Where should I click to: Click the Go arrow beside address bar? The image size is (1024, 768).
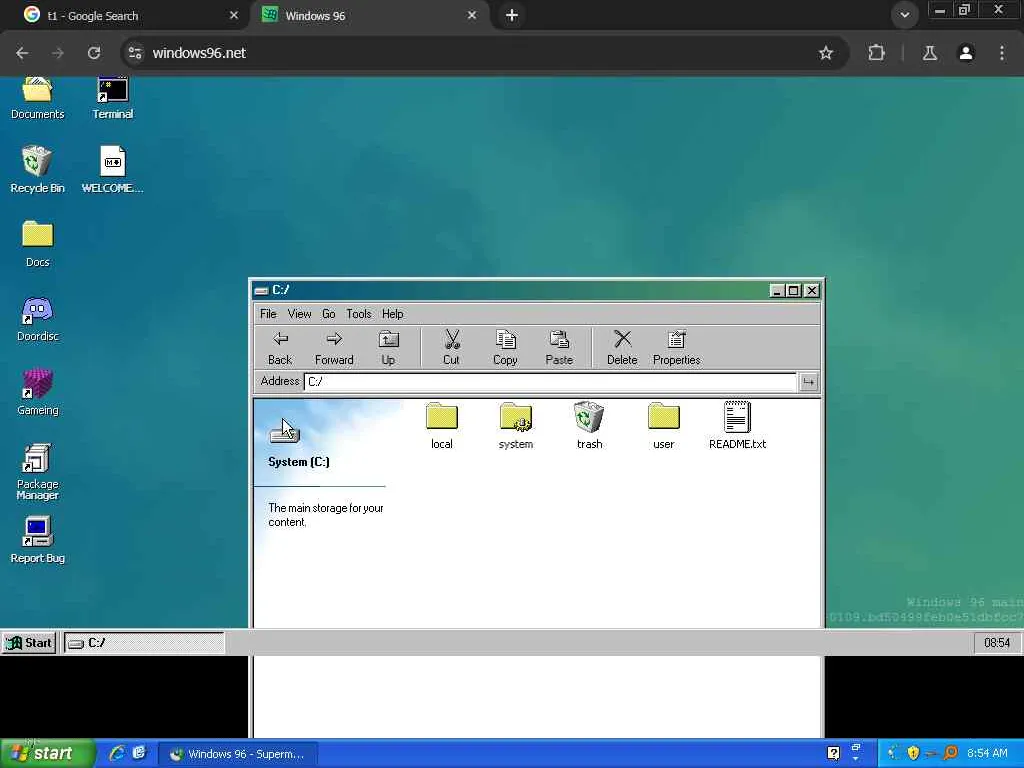tap(808, 382)
